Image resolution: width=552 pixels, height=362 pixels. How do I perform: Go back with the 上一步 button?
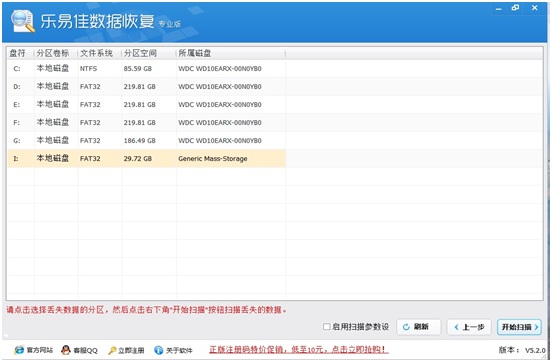[470, 327]
